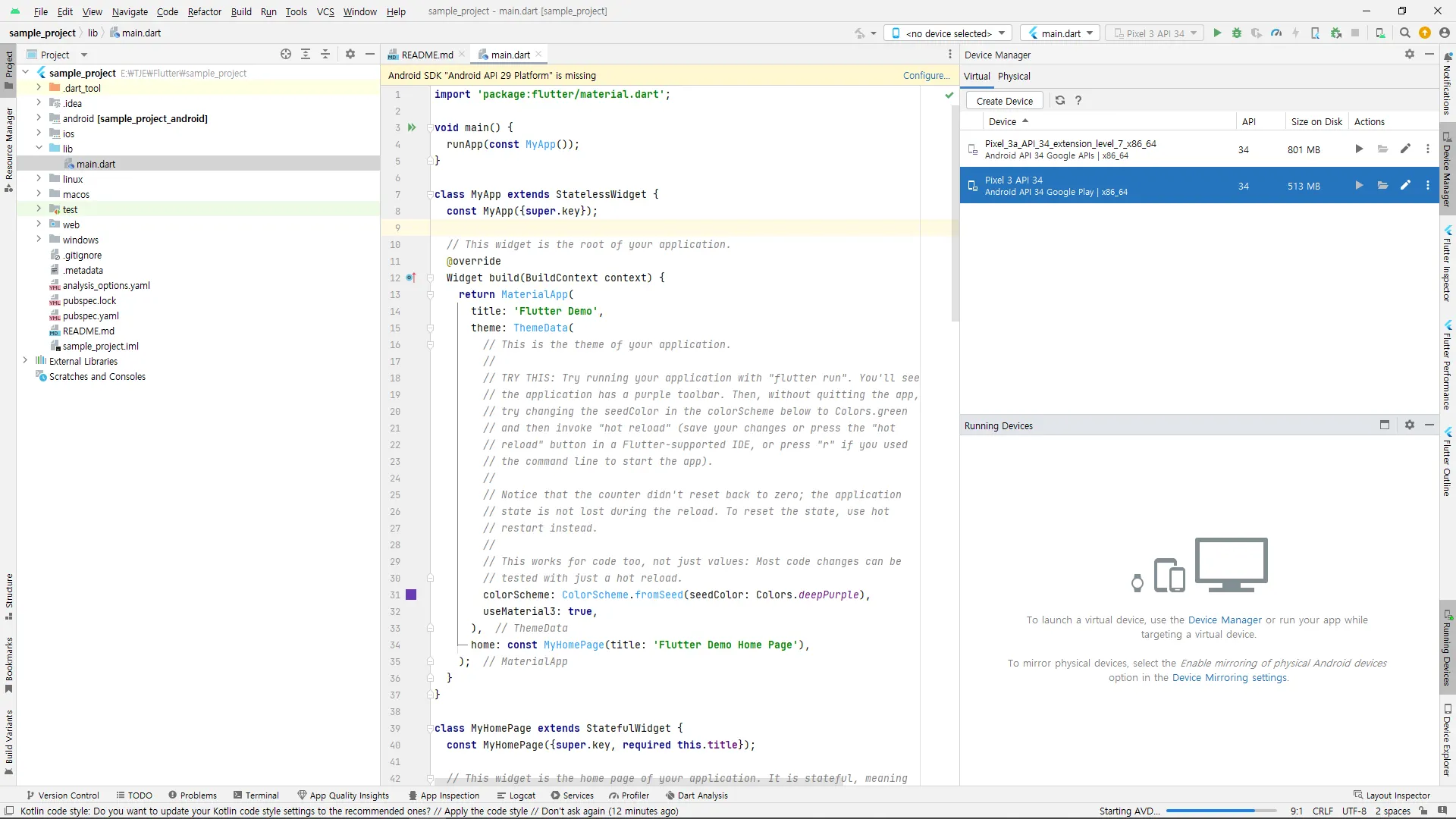1456x819 pixels.
Task: Launch the Pixel 3 API 34 virtual device
Action: click(1358, 185)
